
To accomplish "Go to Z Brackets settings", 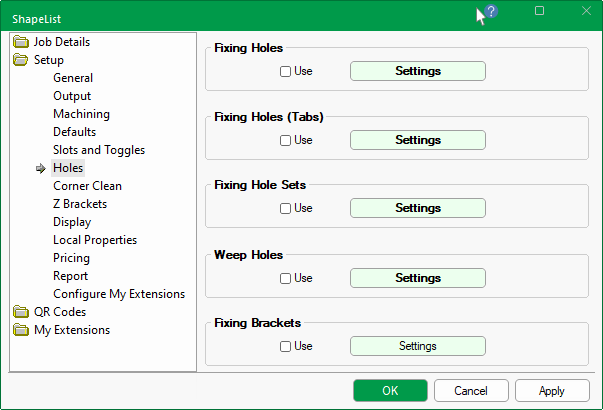I will [x=80, y=204].
